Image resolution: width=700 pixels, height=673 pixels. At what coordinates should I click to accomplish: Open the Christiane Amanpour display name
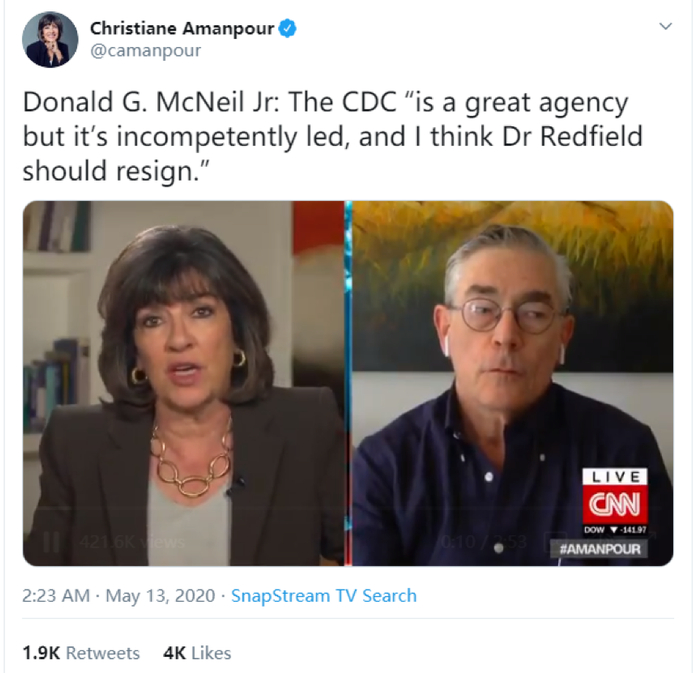point(182,29)
